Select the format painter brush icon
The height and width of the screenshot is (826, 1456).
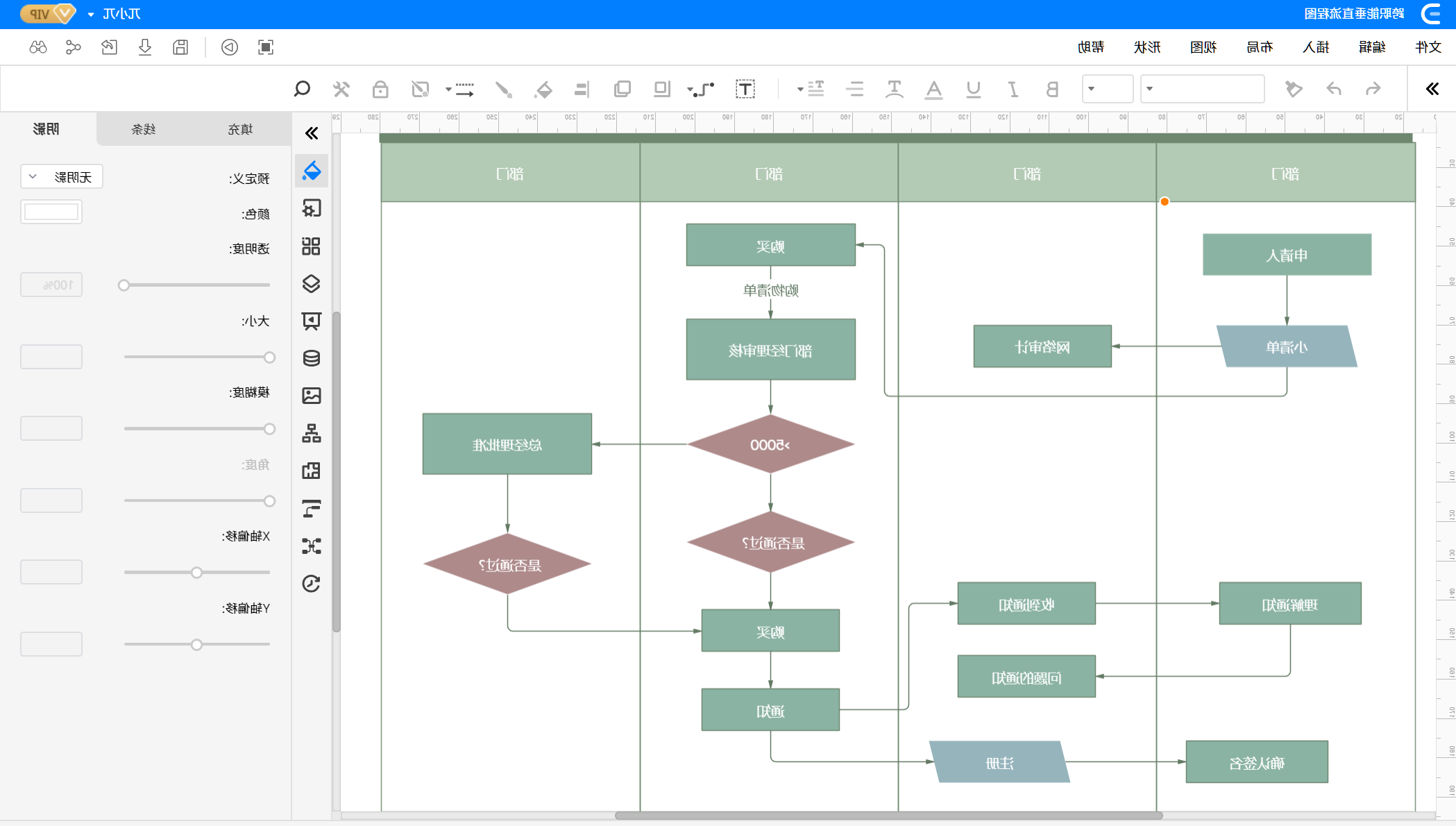pos(1294,89)
